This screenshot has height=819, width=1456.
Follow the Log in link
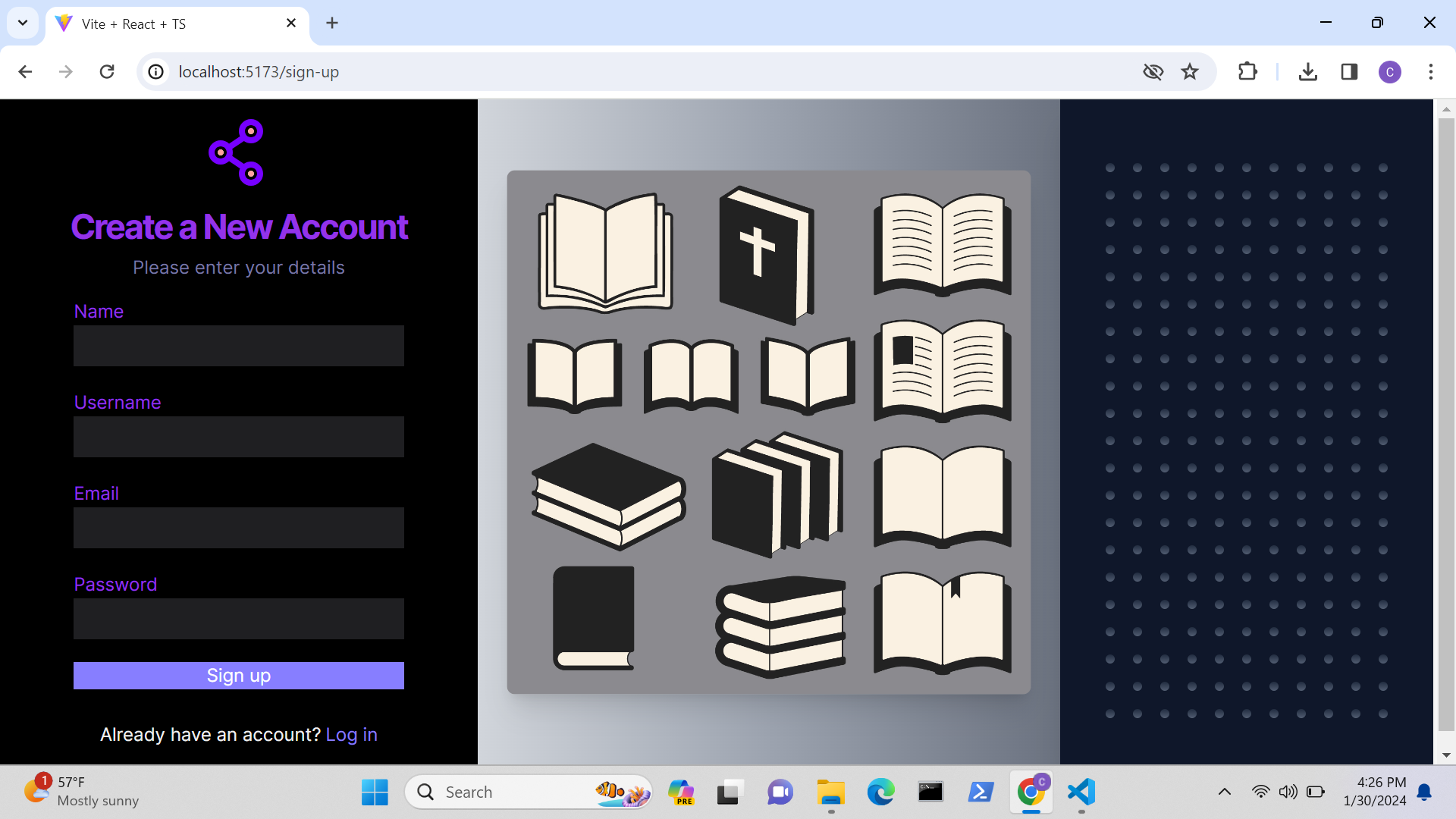pyautogui.click(x=351, y=734)
